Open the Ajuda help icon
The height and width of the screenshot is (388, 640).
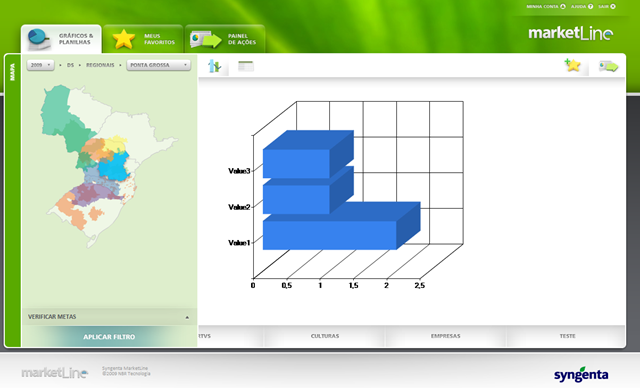pyautogui.click(x=590, y=7)
